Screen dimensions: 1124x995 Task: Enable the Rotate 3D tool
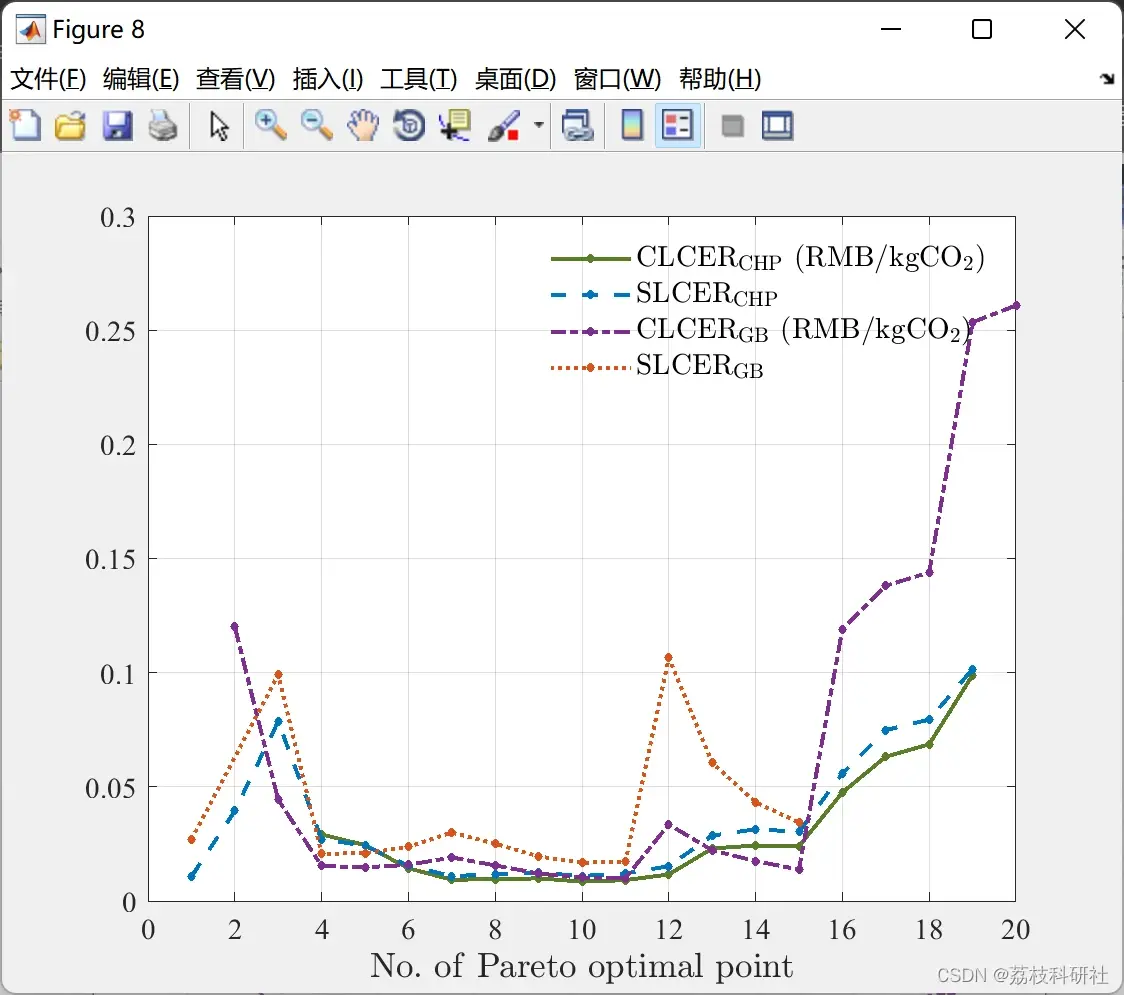[x=409, y=125]
